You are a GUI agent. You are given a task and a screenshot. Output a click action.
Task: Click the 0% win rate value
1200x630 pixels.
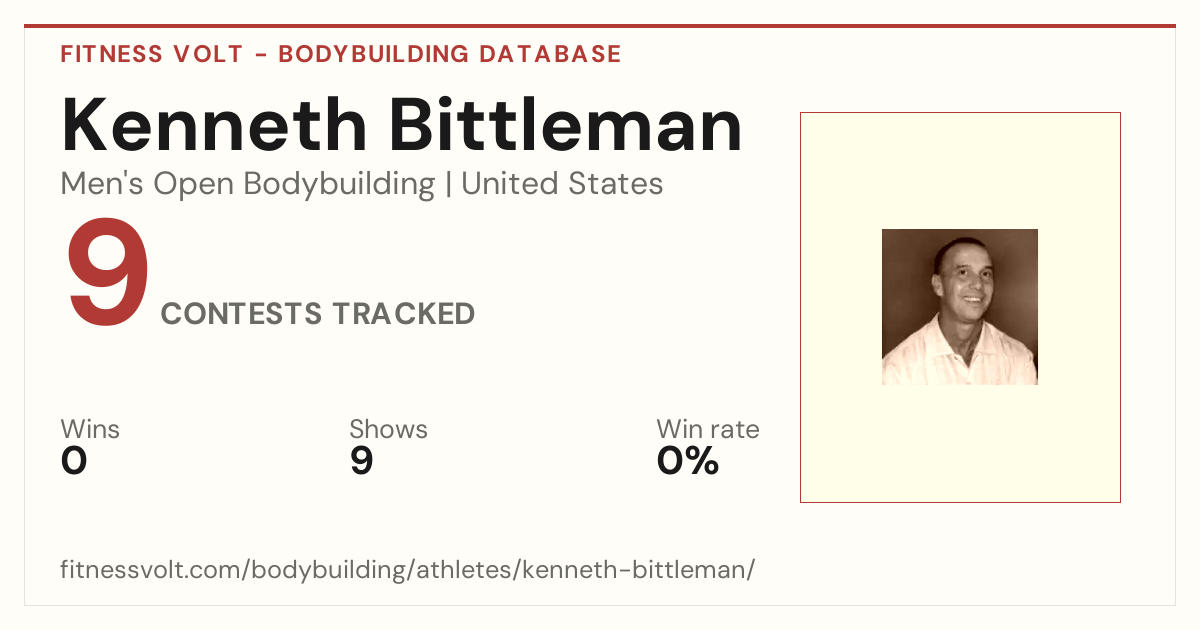[688, 461]
